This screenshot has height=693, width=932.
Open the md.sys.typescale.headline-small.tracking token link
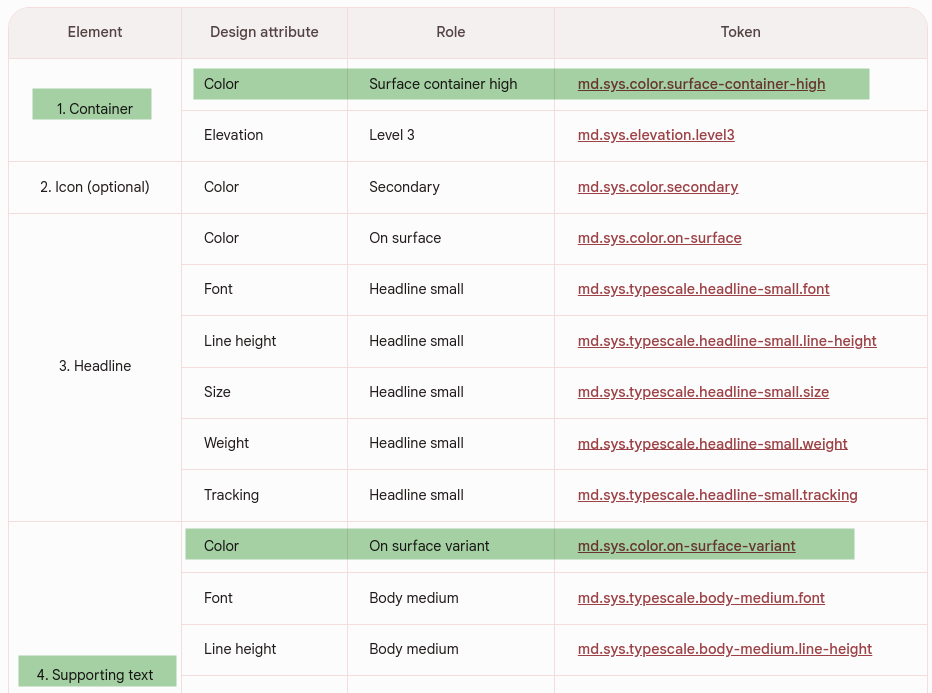pos(717,495)
